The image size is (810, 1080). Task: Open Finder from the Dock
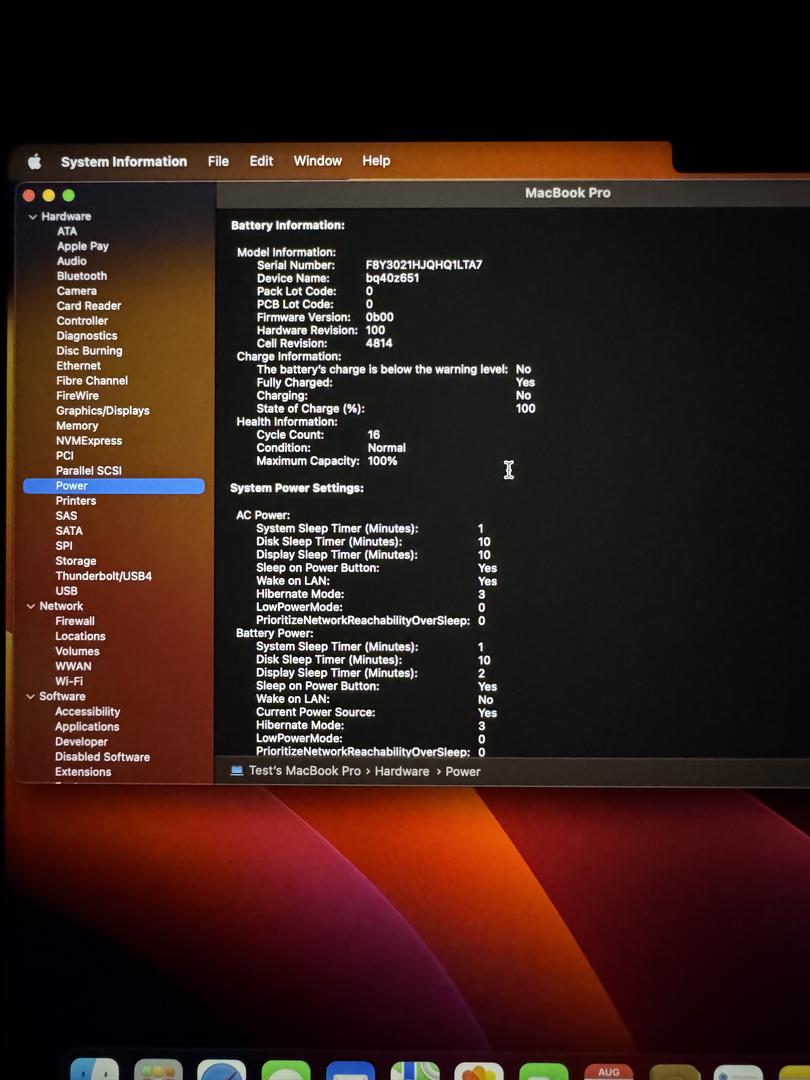94,1070
